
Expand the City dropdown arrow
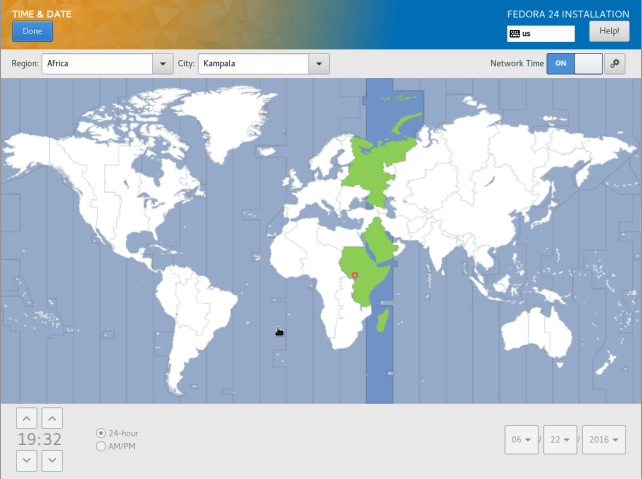[x=319, y=63]
